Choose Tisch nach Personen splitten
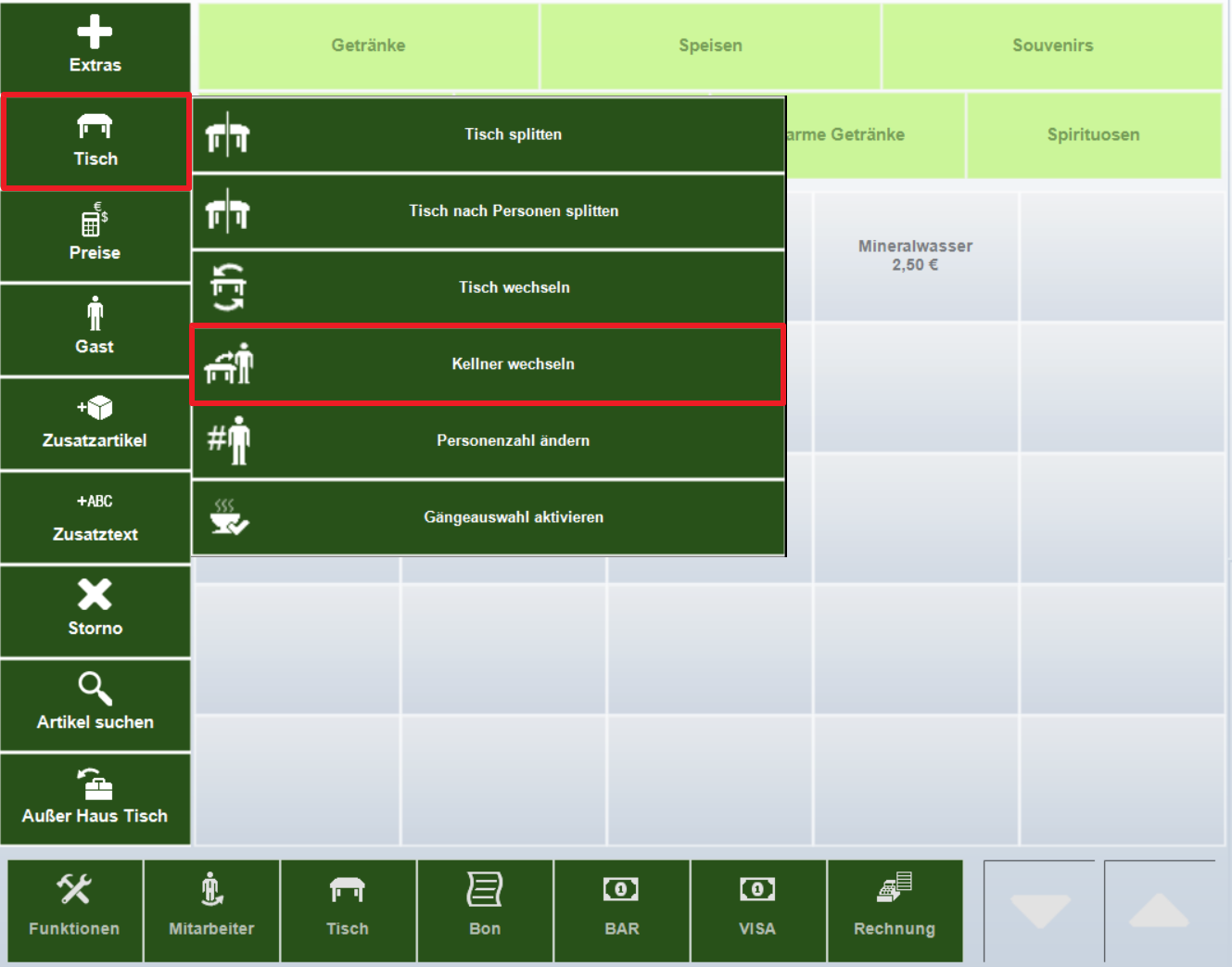 click(489, 211)
